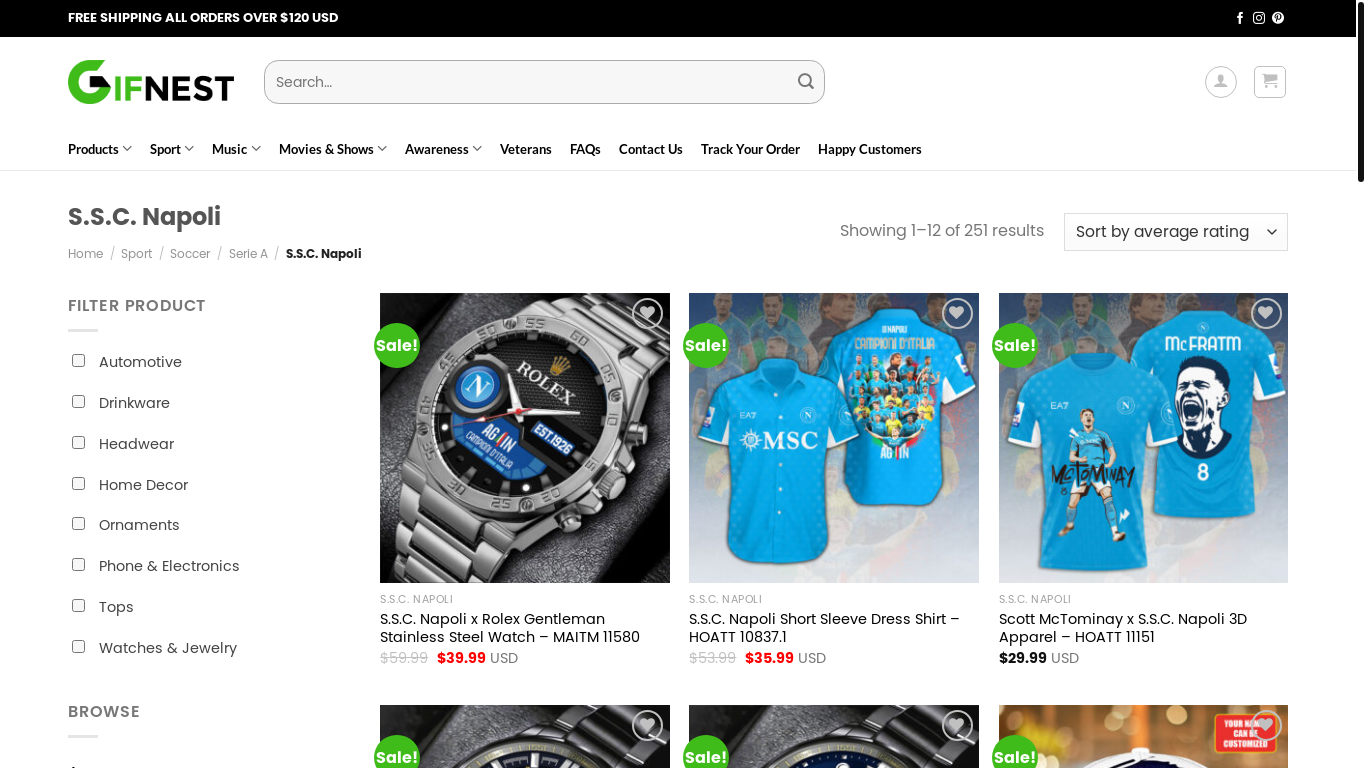
Task: Expand the Movies & Shows menu
Action: 333,149
